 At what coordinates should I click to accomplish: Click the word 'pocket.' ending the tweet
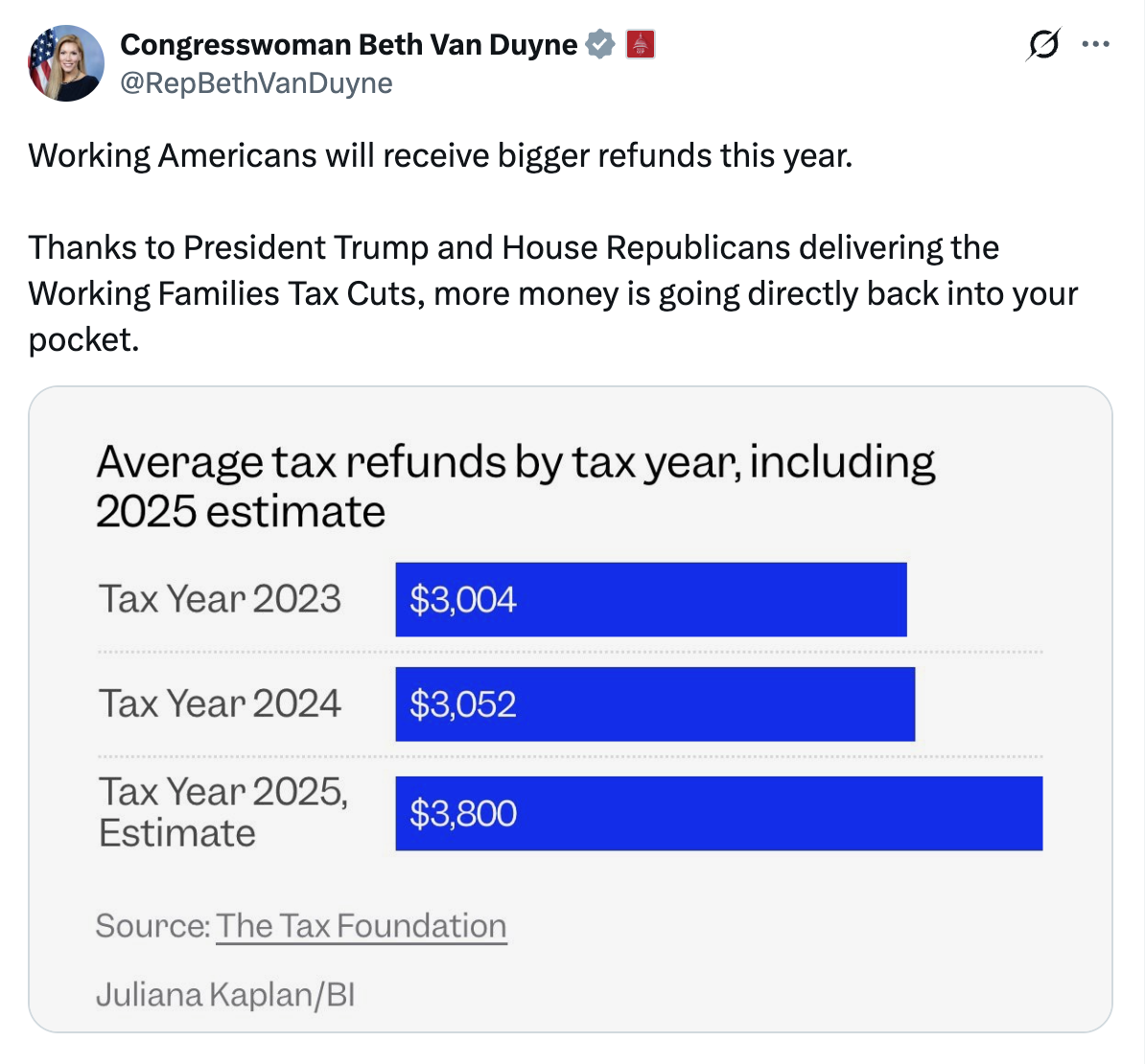tap(83, 339)
